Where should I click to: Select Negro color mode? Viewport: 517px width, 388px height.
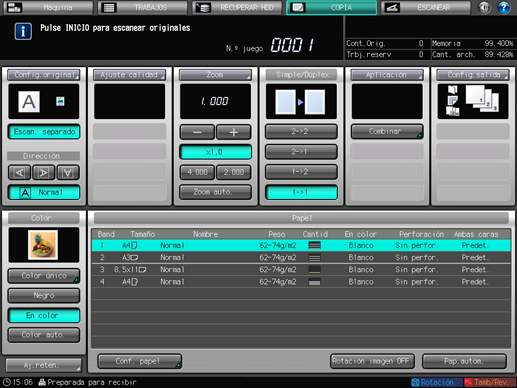click(x=44, y=296)
